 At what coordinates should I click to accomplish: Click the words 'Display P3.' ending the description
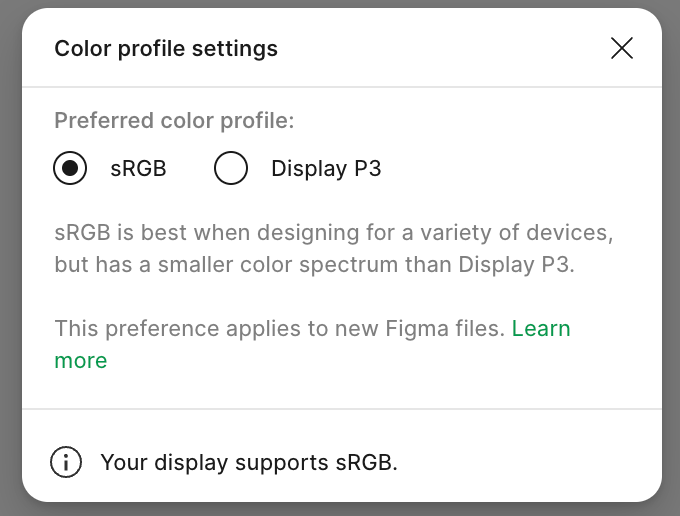coord(516,265)
